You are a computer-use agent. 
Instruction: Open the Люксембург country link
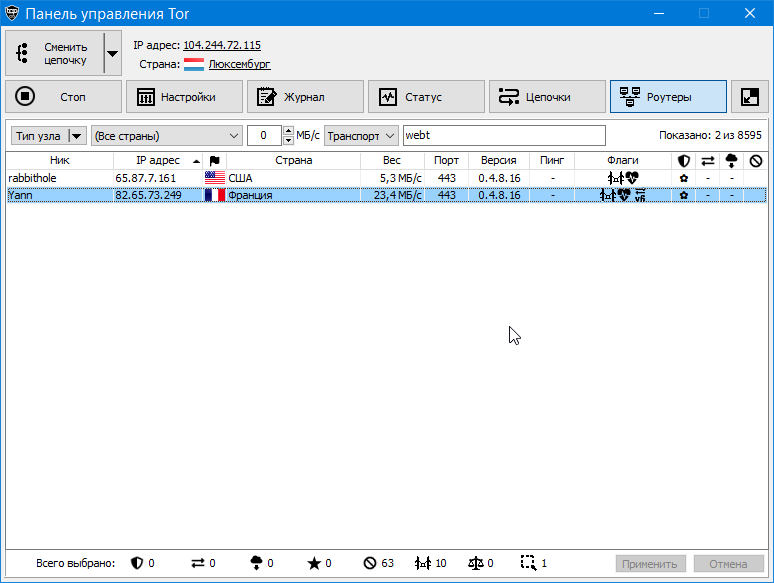pyautogui.click(x=239, y=64)
